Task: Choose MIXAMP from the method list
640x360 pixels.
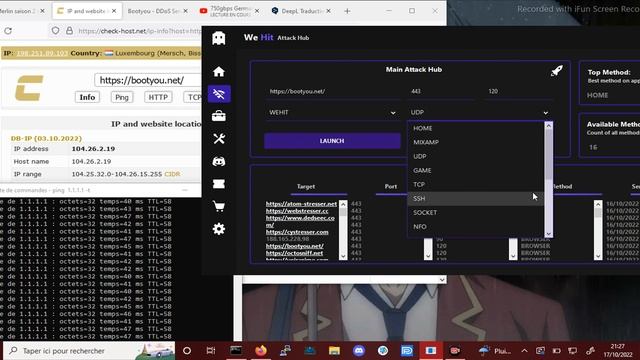Action: click(476, 142)
